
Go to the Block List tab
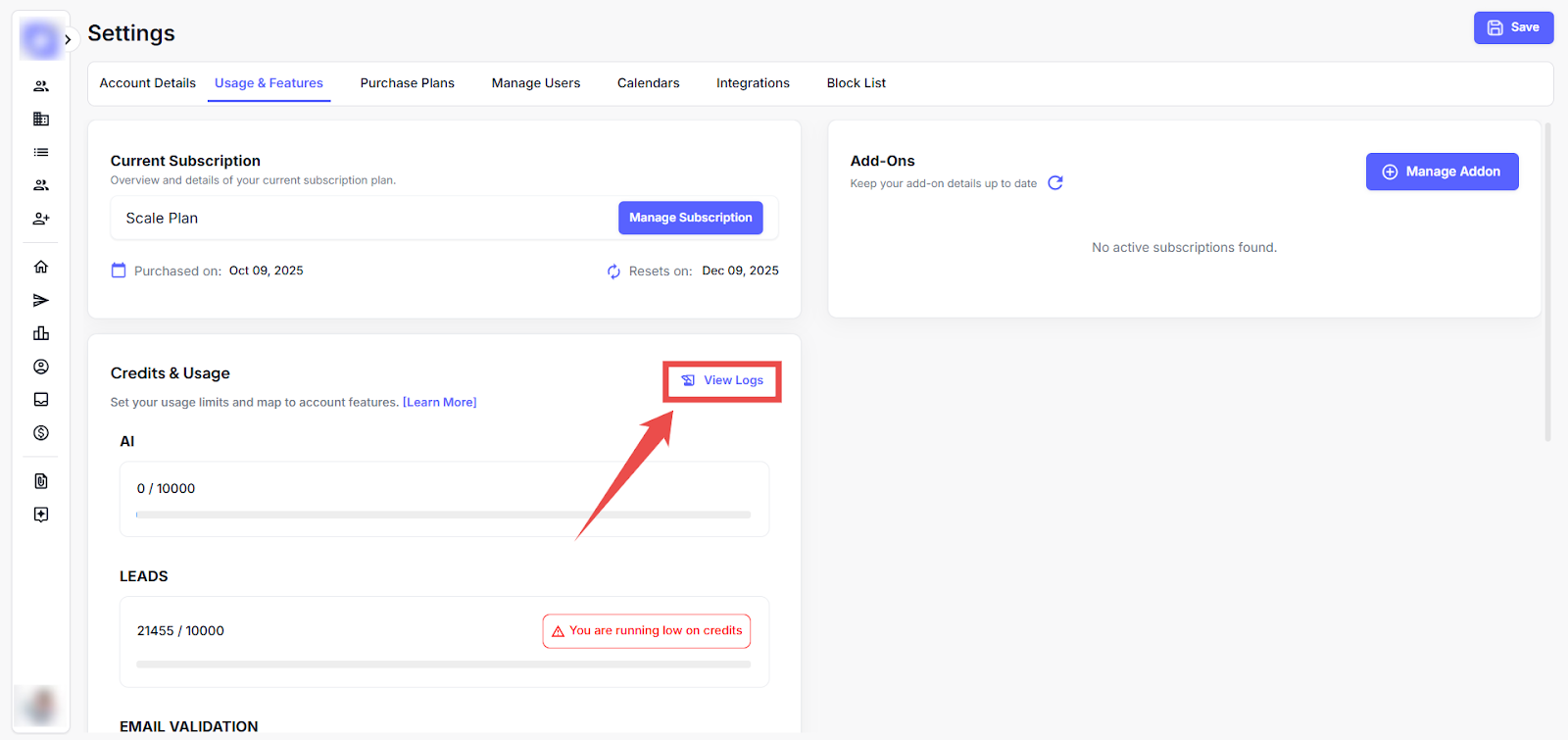tap(856, 83)
